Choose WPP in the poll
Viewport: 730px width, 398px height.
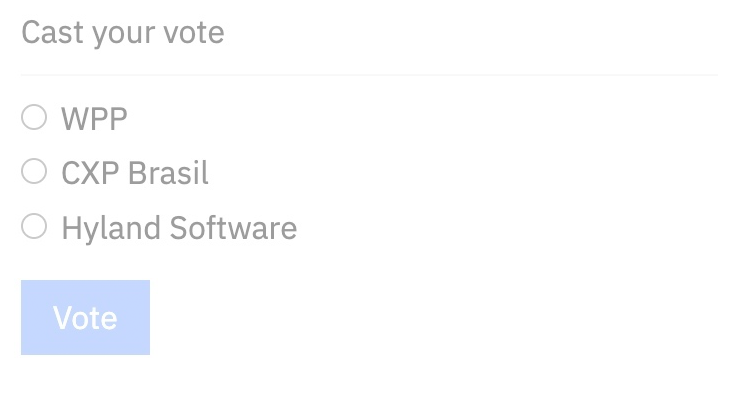[34, 117]
